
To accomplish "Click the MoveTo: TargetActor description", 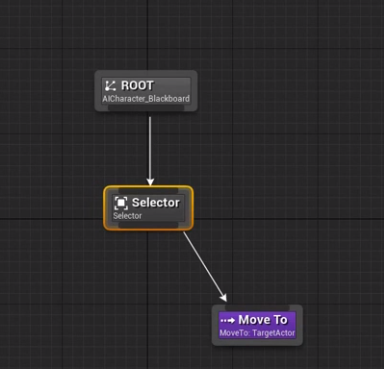I will (x=257, y=333).
